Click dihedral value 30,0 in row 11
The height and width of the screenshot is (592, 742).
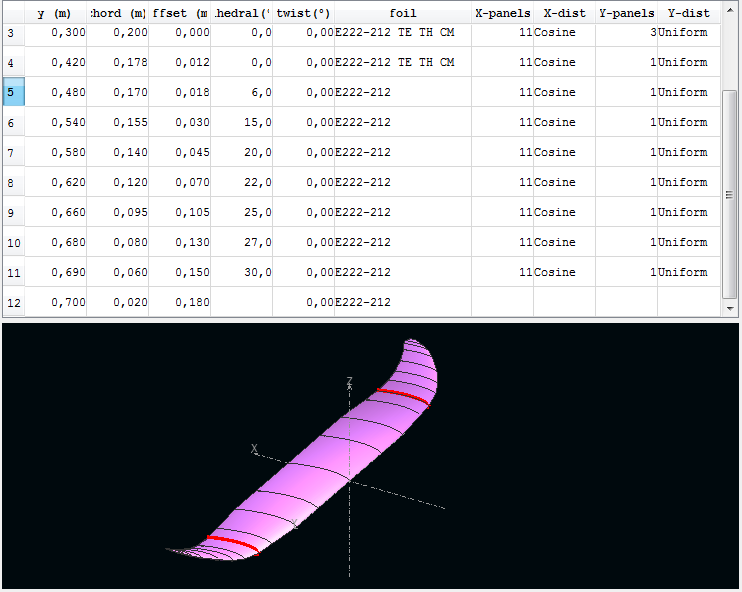[x=241, y=272]
